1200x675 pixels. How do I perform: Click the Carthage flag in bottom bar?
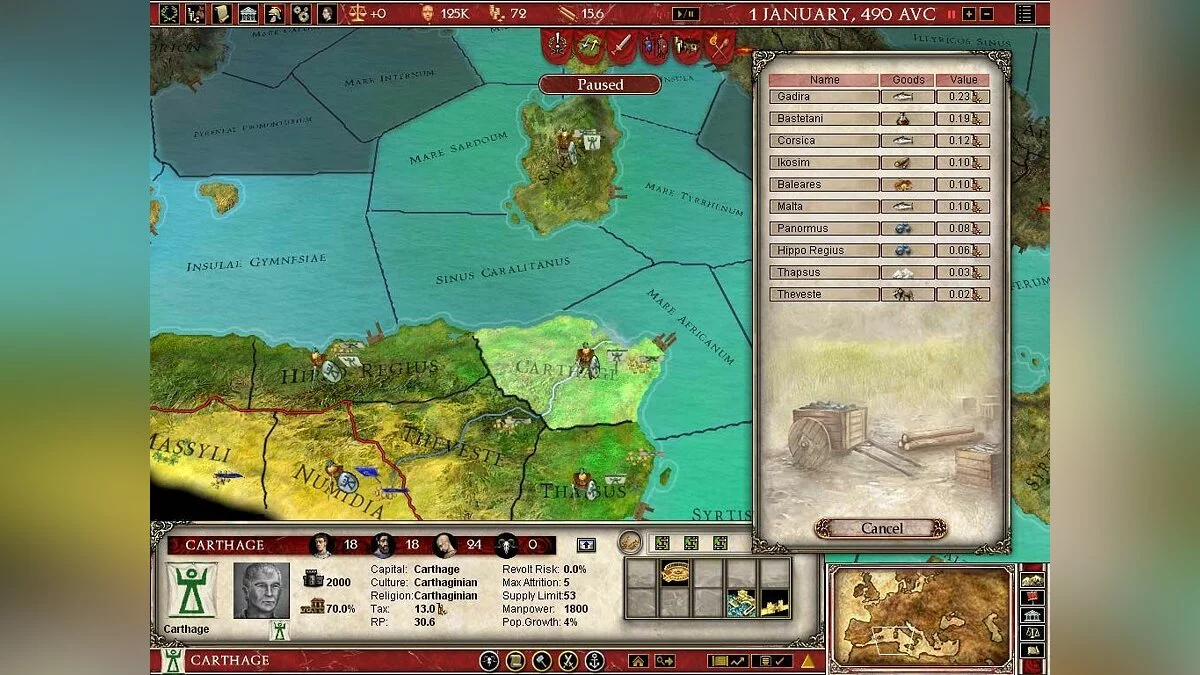[x=173, y=660]
